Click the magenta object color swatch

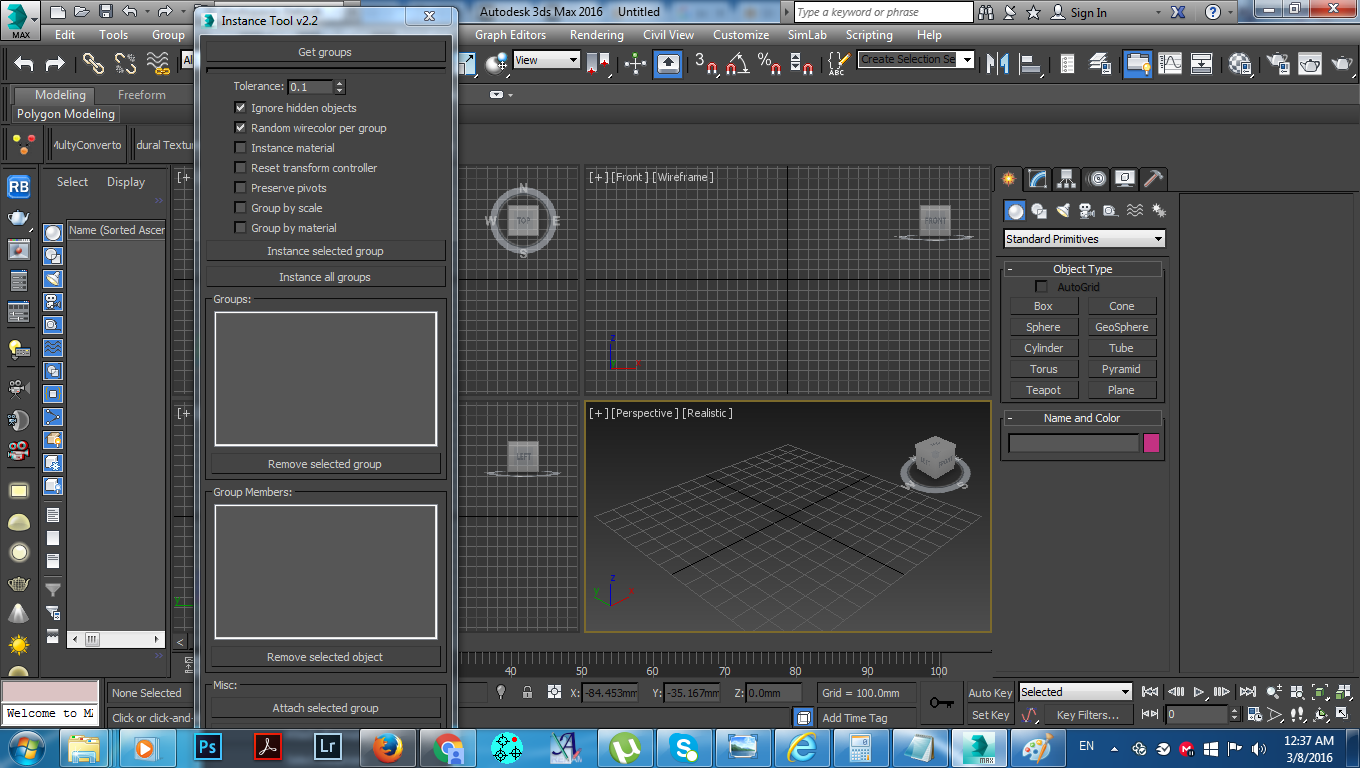[x=1151, y=443]
